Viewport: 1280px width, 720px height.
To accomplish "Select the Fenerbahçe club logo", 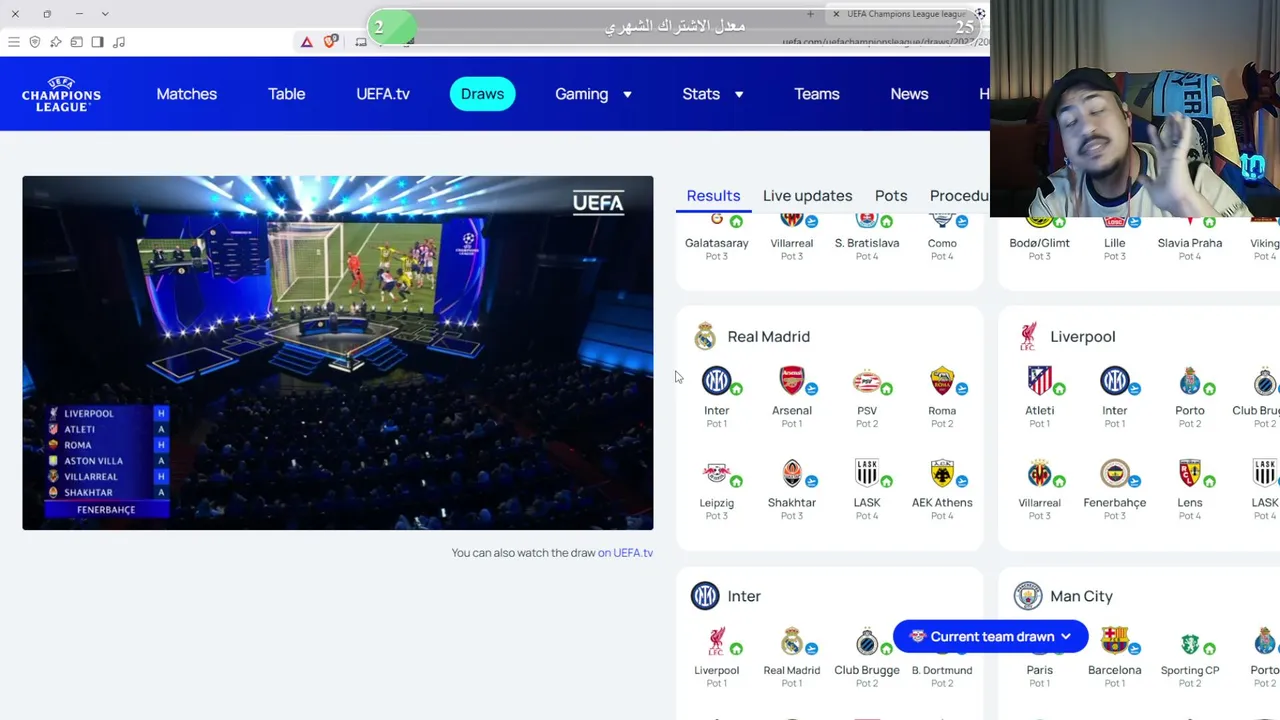I will [1115, 473].
